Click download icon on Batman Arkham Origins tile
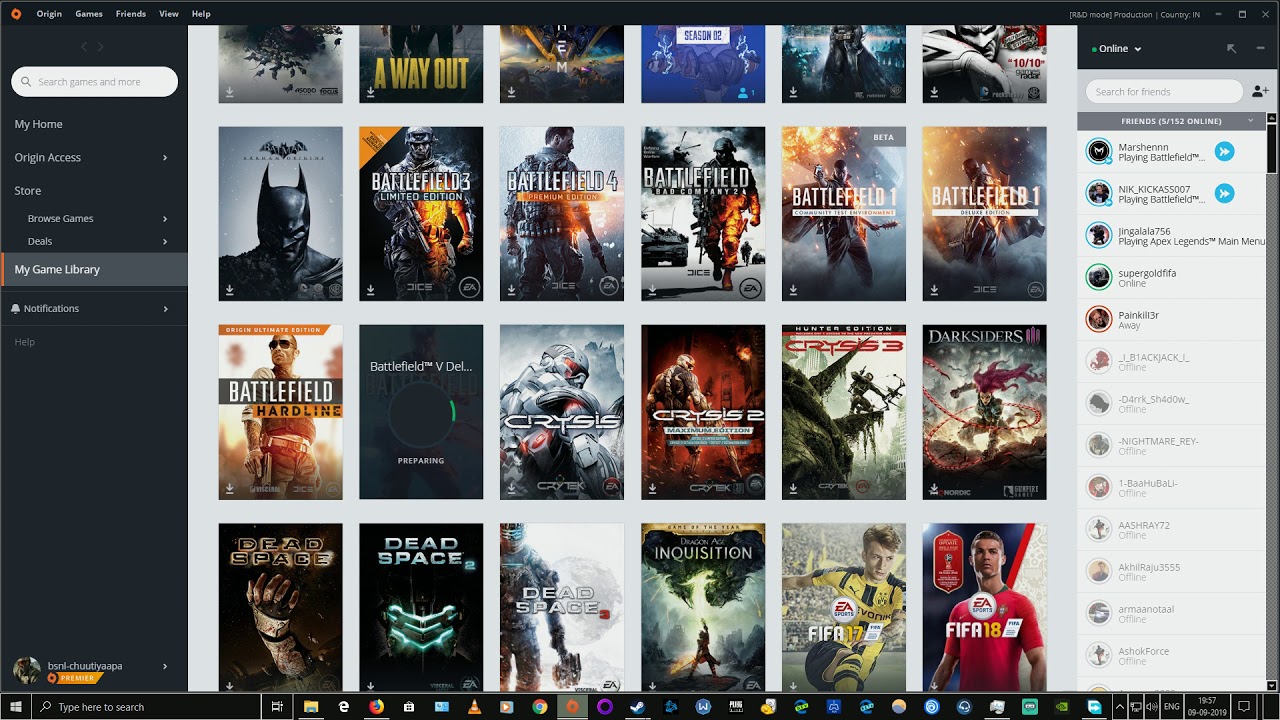Viewport: 1280px width, 720px height. (x=229, y=290)
